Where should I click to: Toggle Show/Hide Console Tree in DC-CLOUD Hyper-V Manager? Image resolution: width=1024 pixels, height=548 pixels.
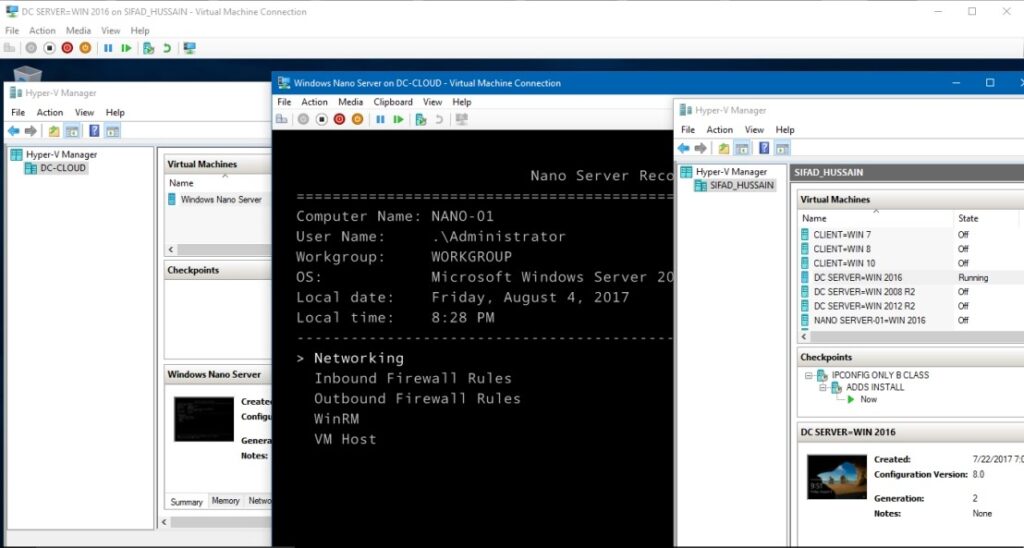pyautogui.click(x=72, y=131)
